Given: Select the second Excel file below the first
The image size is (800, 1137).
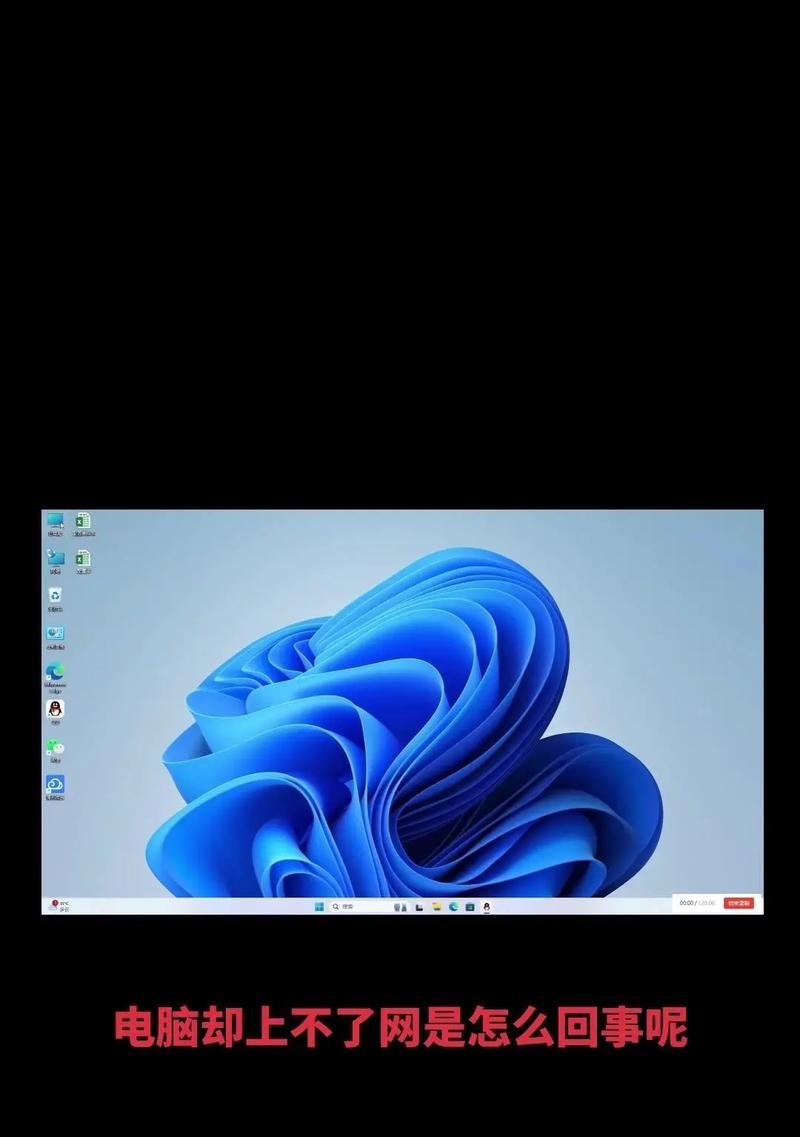Looking at the screenshot, I should (x=83, y=561).
